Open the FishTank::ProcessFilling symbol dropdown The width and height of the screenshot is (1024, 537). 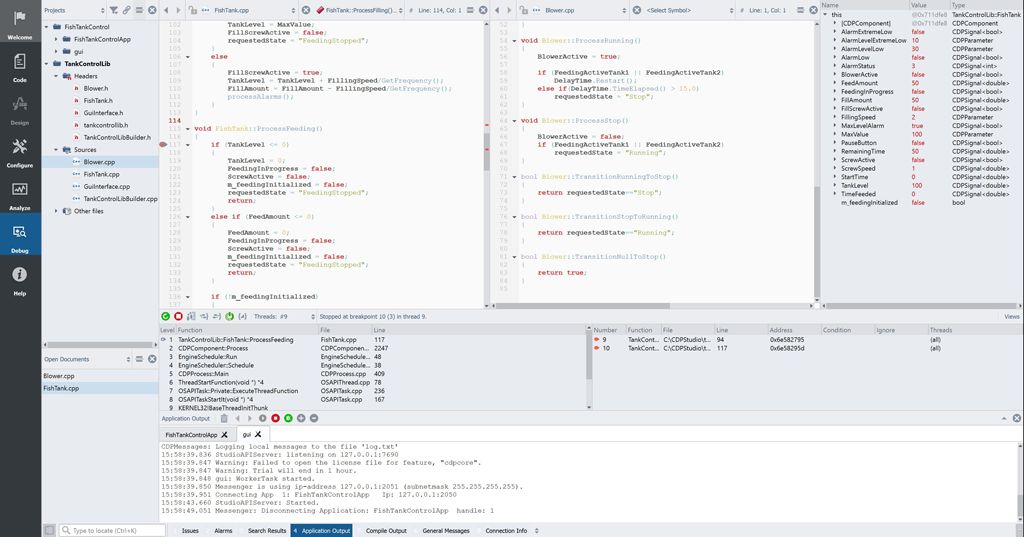pos(359,10)
